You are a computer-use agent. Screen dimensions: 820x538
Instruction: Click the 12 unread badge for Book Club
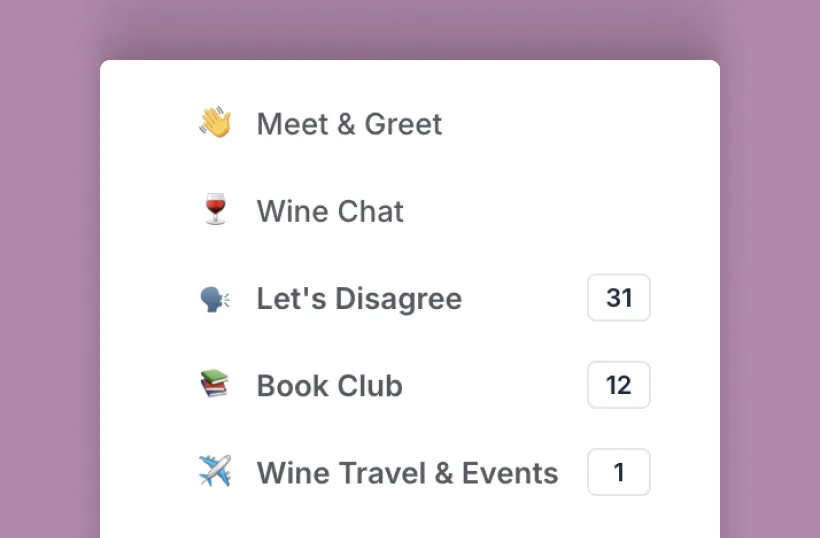pyautogui.click(x=619, y=385)
